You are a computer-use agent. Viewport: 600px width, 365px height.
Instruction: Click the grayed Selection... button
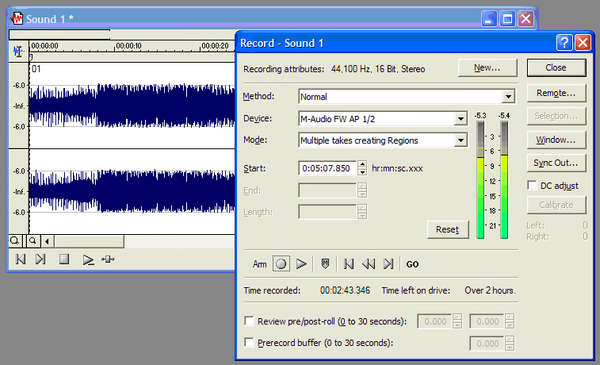556,116
